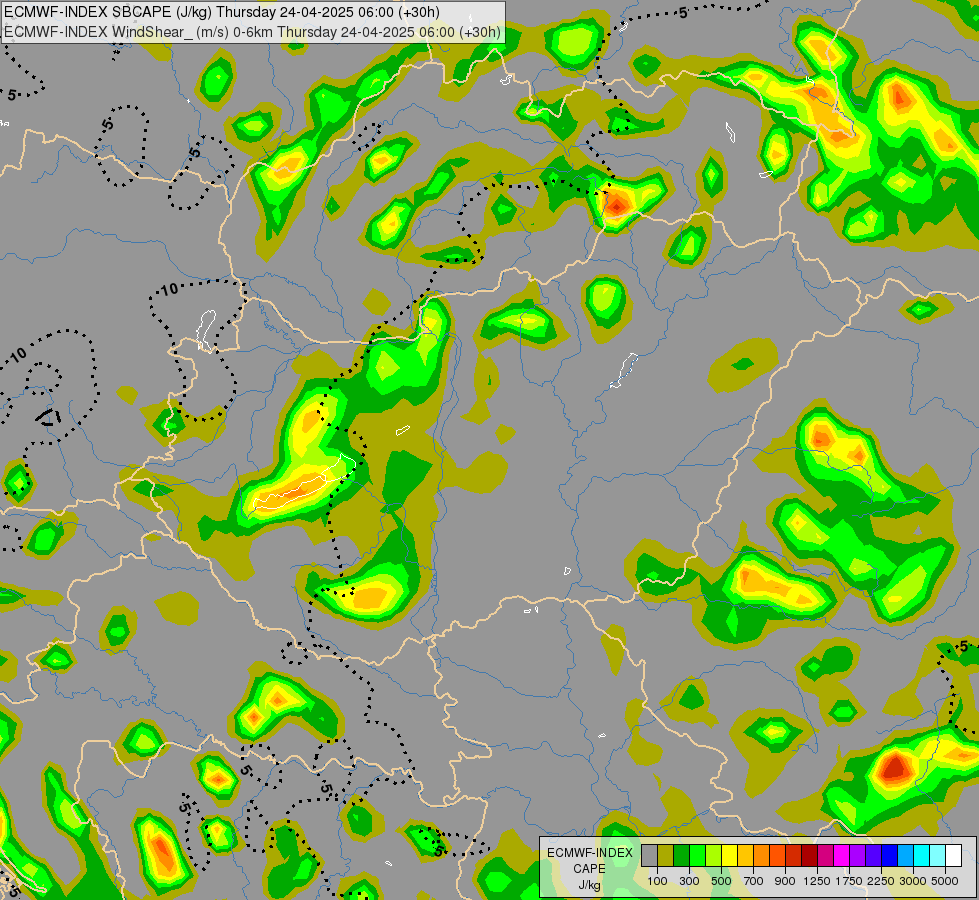This screenshot has width=979, height=900.
Task: Click the white legend swatch
Action: (x=954, y=855)
